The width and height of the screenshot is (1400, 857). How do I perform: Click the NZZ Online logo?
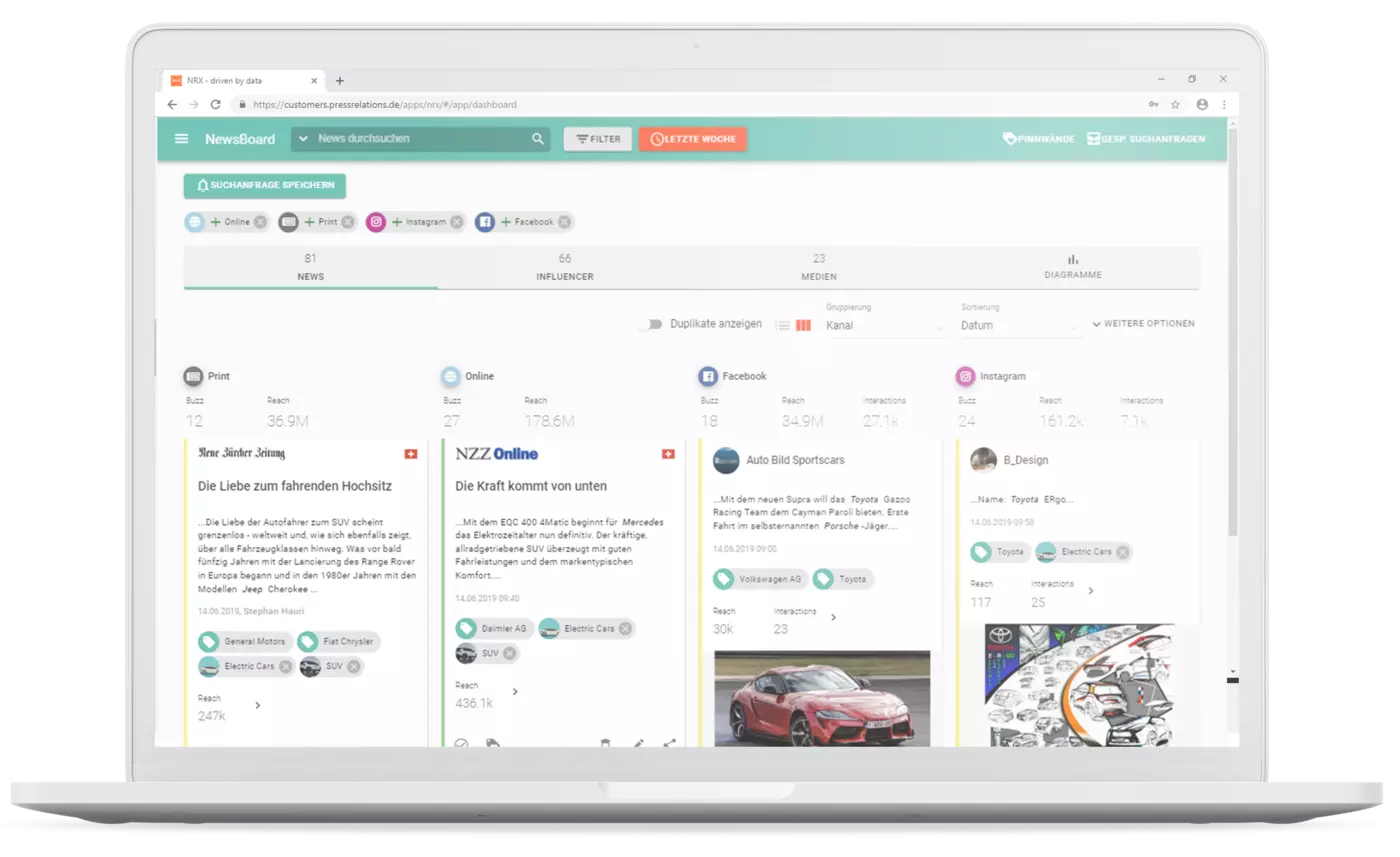[497, 454]
